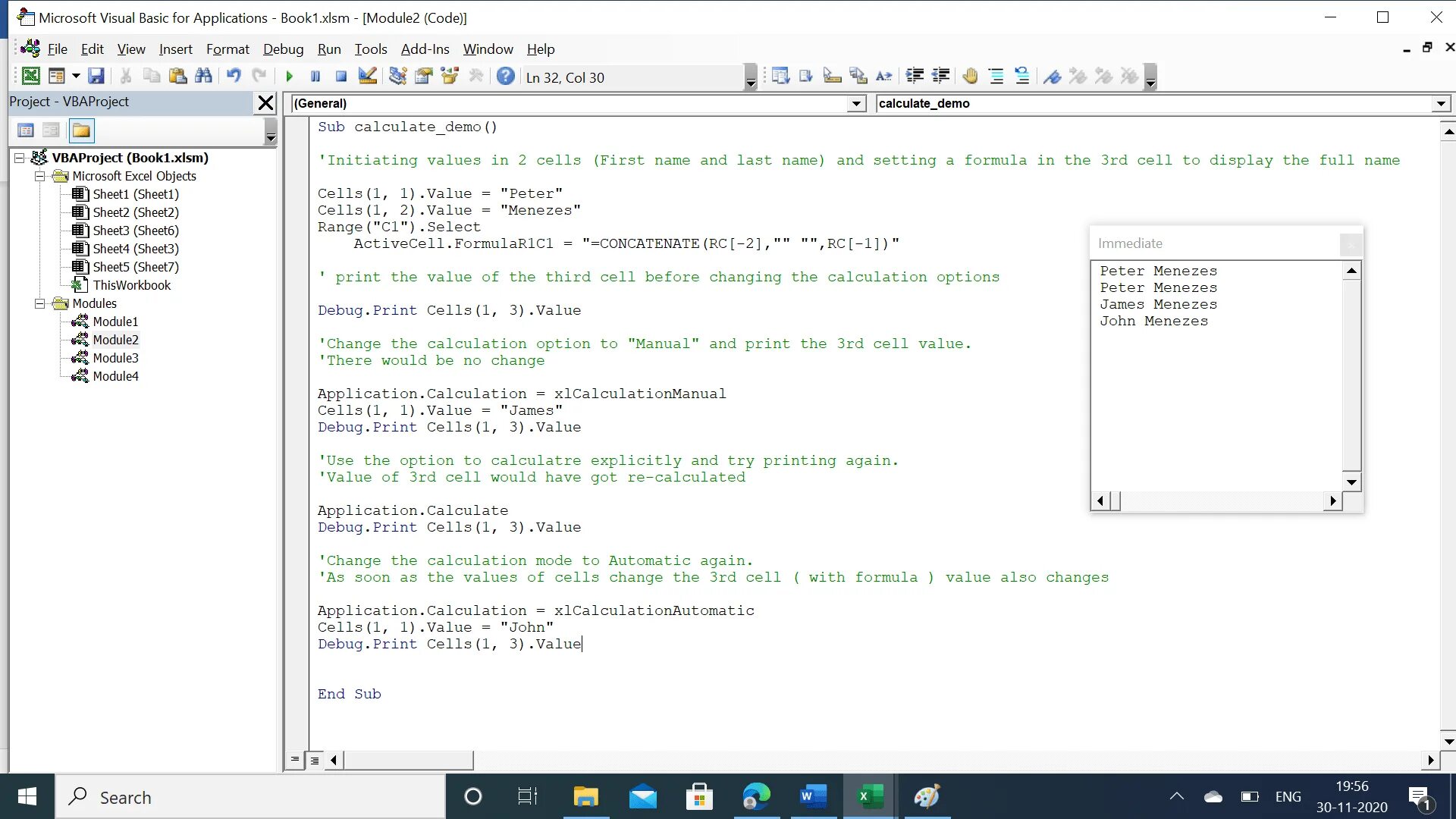Select Sheet1 (Sheet1) in the project
1456x819 pixels.
point(136,194)
